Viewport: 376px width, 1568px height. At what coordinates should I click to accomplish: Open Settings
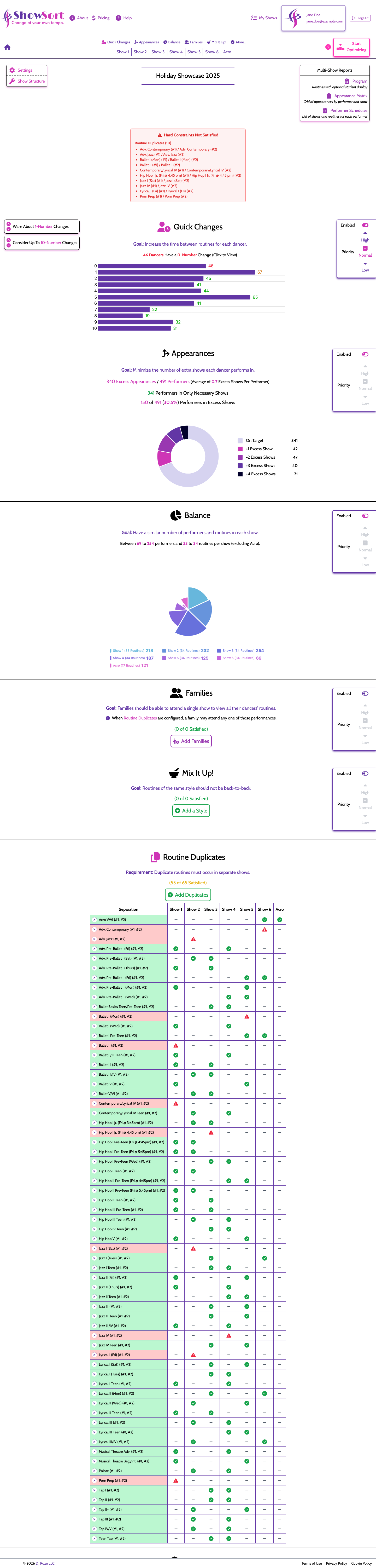(x=21, y=70)
